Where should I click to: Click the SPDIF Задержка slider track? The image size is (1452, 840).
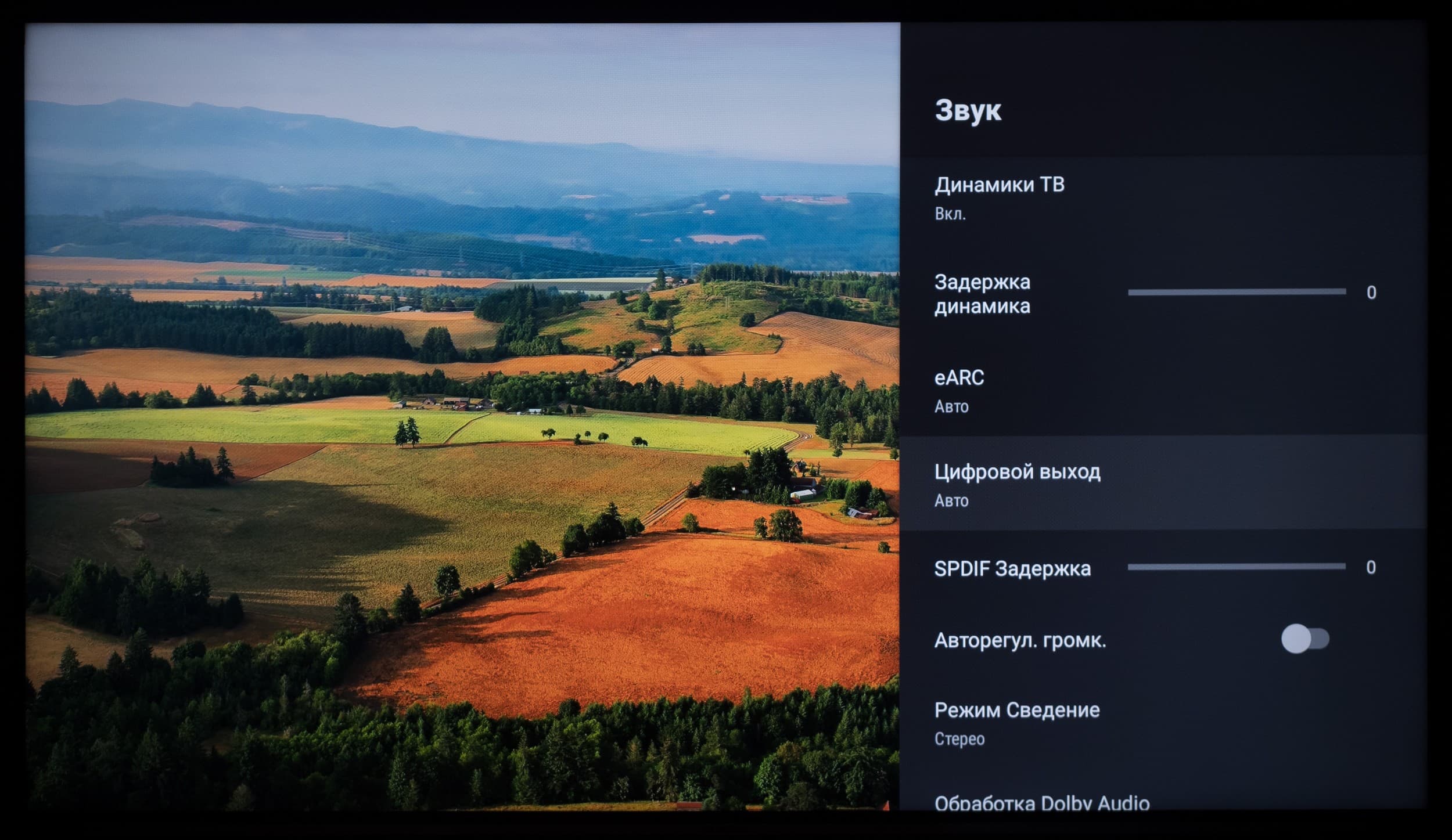click(1237, 567)
